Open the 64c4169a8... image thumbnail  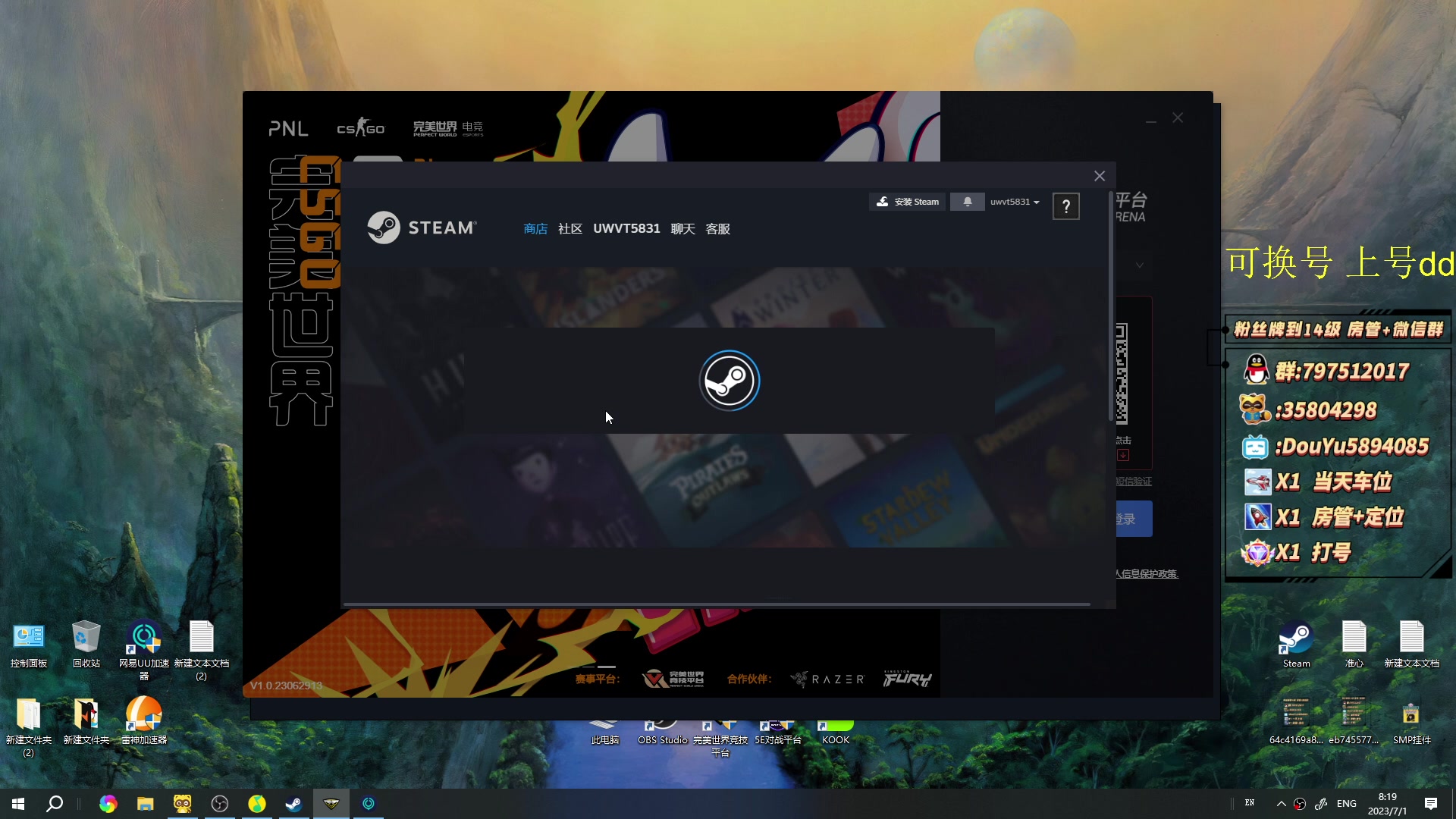1297,720
